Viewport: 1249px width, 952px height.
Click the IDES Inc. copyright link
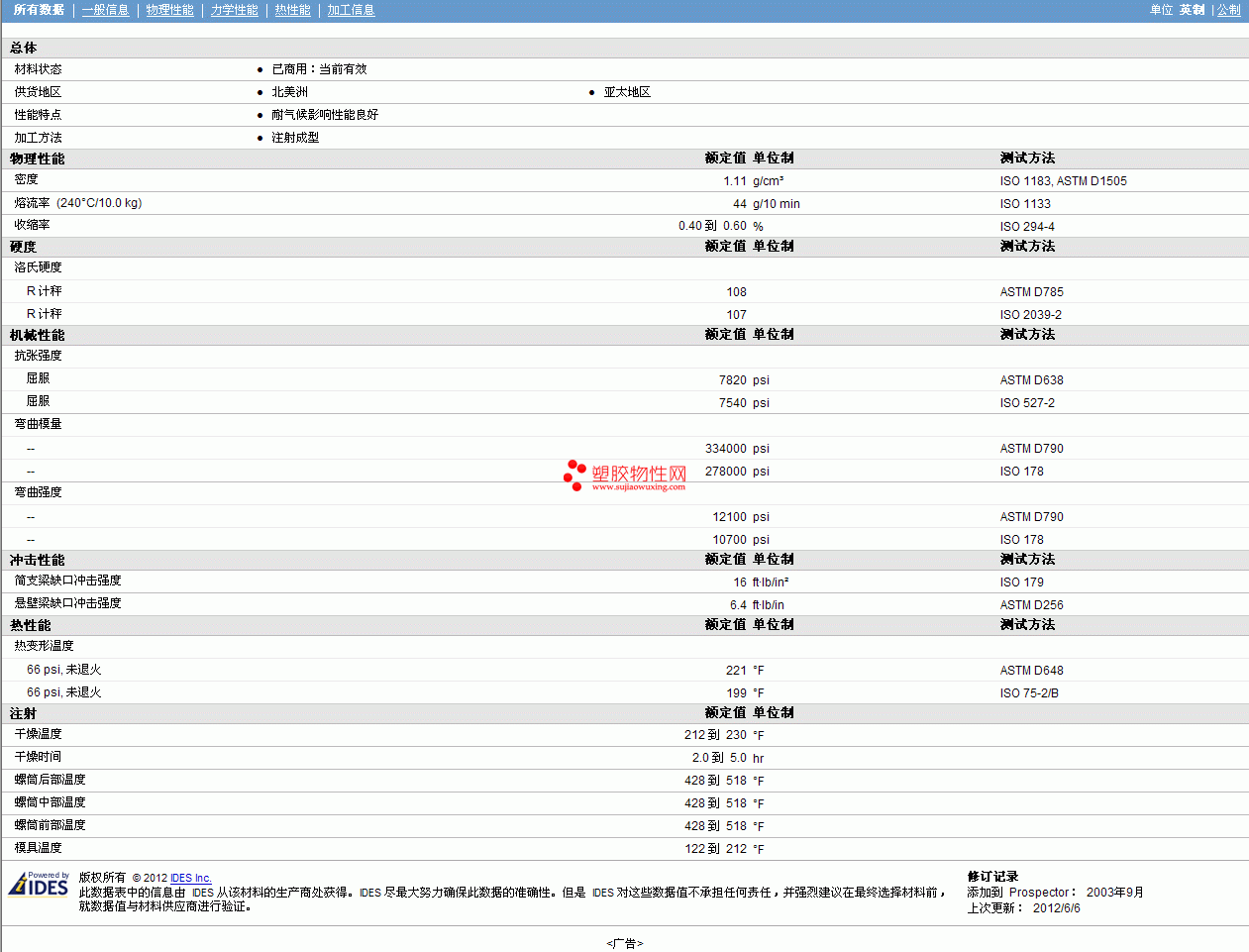(x=191, y=878)
